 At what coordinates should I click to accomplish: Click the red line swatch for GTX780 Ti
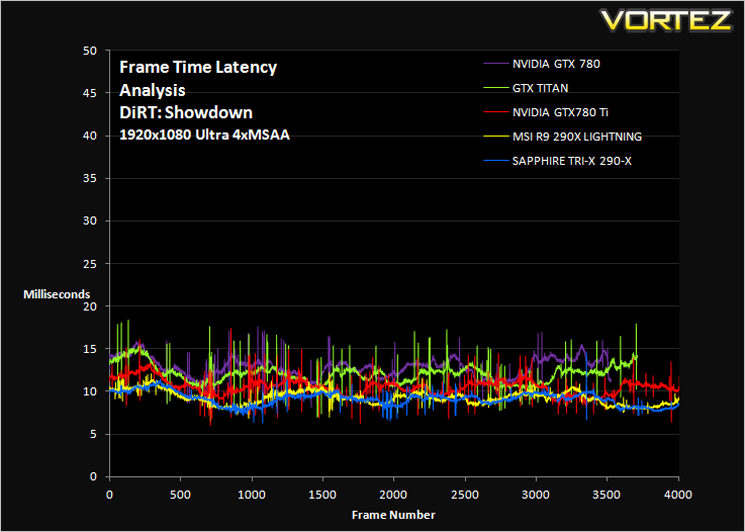(x=496, y=113)
